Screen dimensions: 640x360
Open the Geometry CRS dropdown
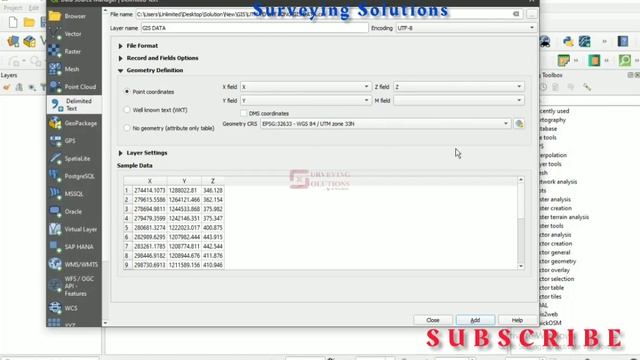coord(385,124)
